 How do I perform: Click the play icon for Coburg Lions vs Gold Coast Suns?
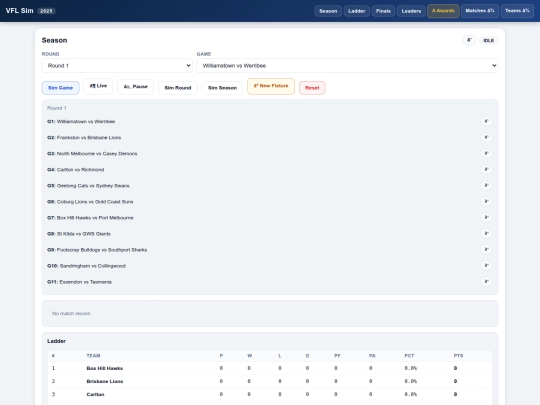[x=486, y=201]
